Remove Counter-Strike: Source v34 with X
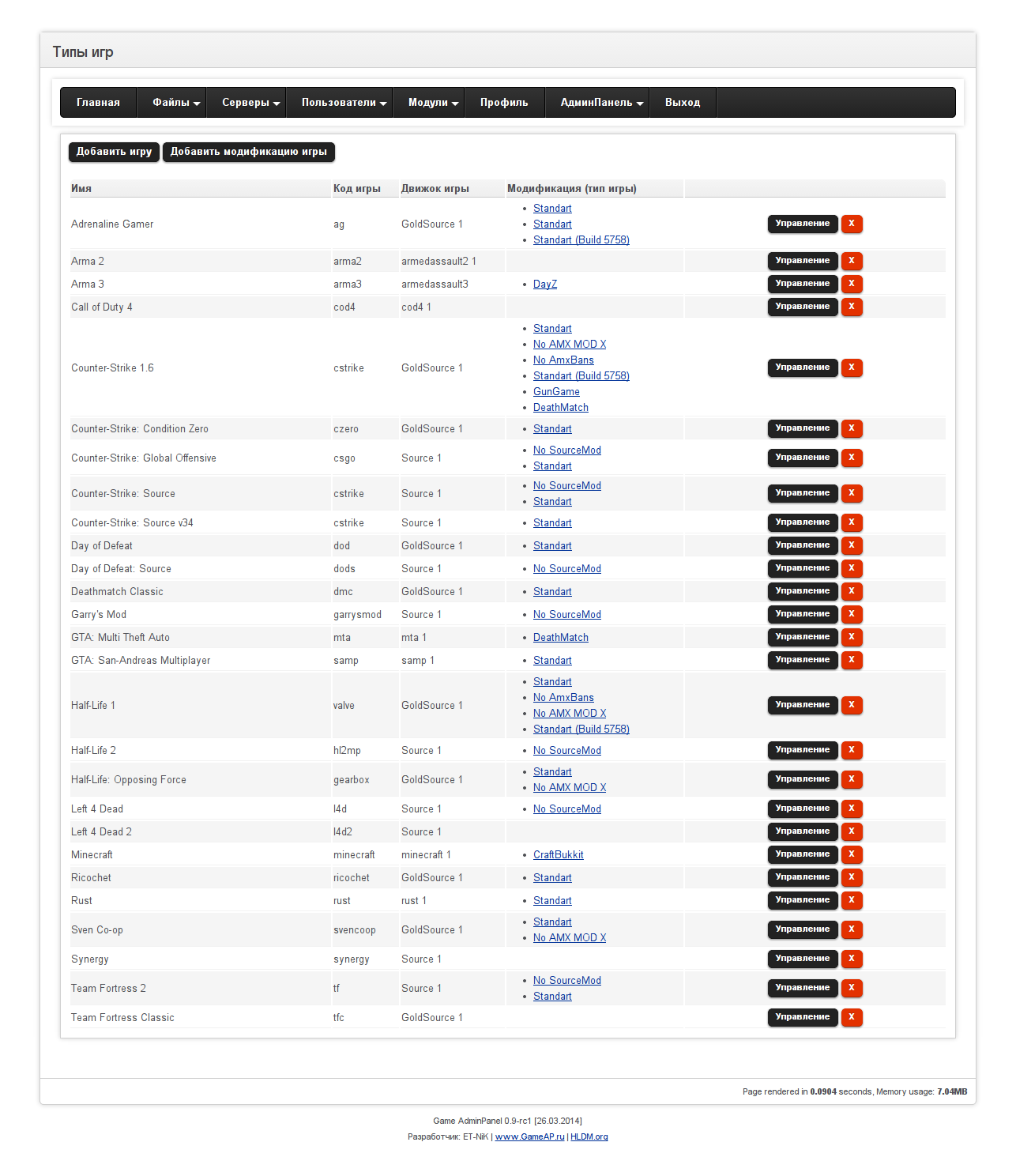The width and height of the screenshot is (1016, 1176). pyautogui.click(x=852, y=522)
